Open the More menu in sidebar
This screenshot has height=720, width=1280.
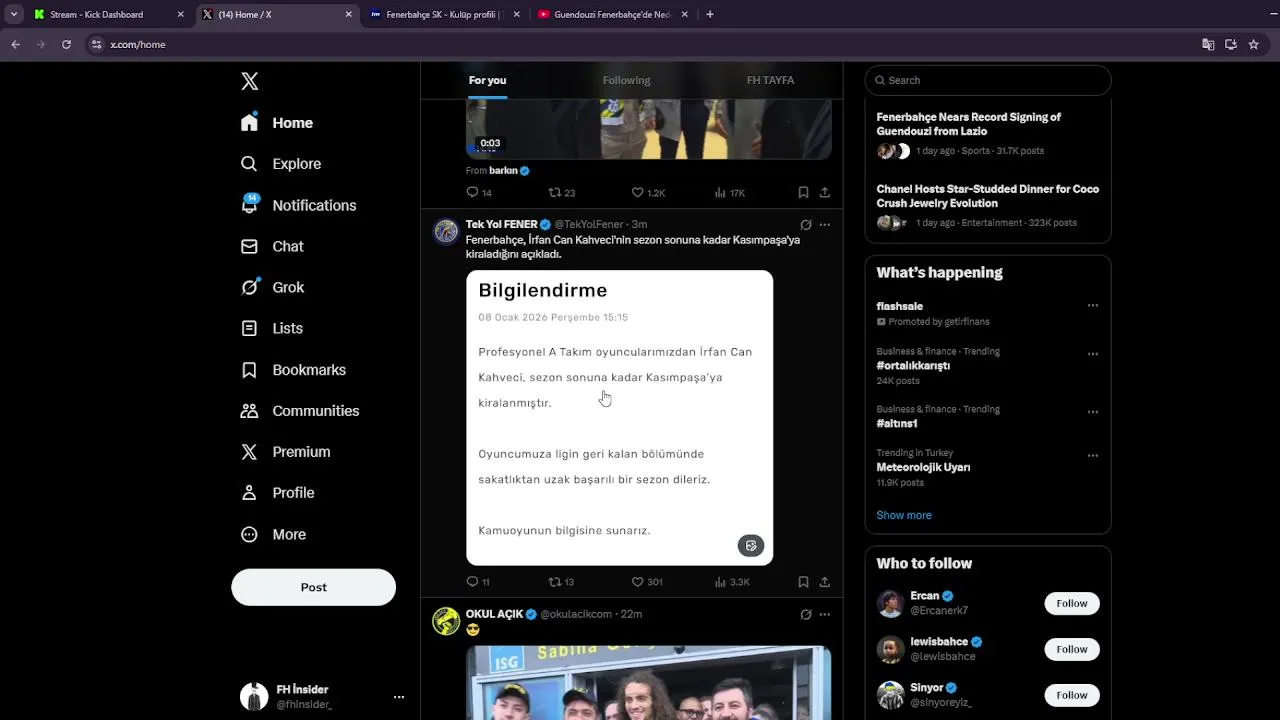[x=274, y=535]
